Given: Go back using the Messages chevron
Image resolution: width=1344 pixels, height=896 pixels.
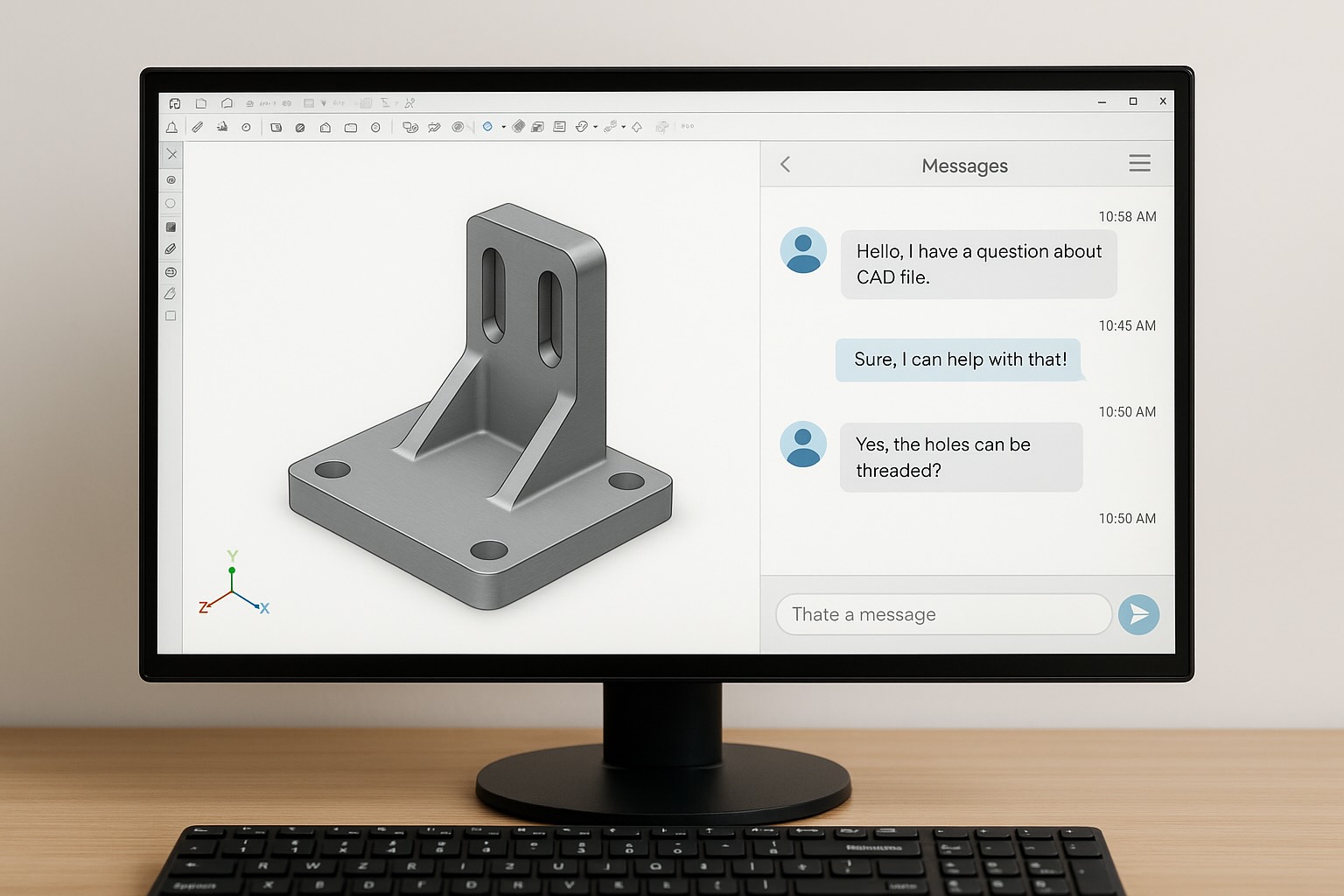Looking at the screenshot, I should click(x=786, y=164).
